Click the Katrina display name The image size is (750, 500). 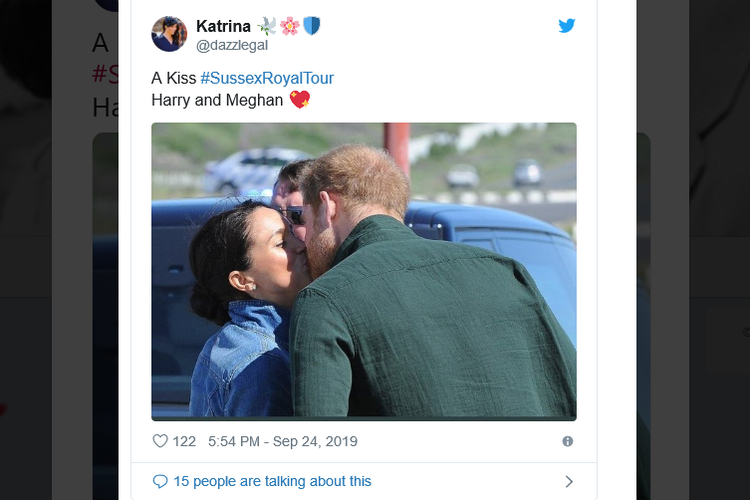click(x=223, y=26)
